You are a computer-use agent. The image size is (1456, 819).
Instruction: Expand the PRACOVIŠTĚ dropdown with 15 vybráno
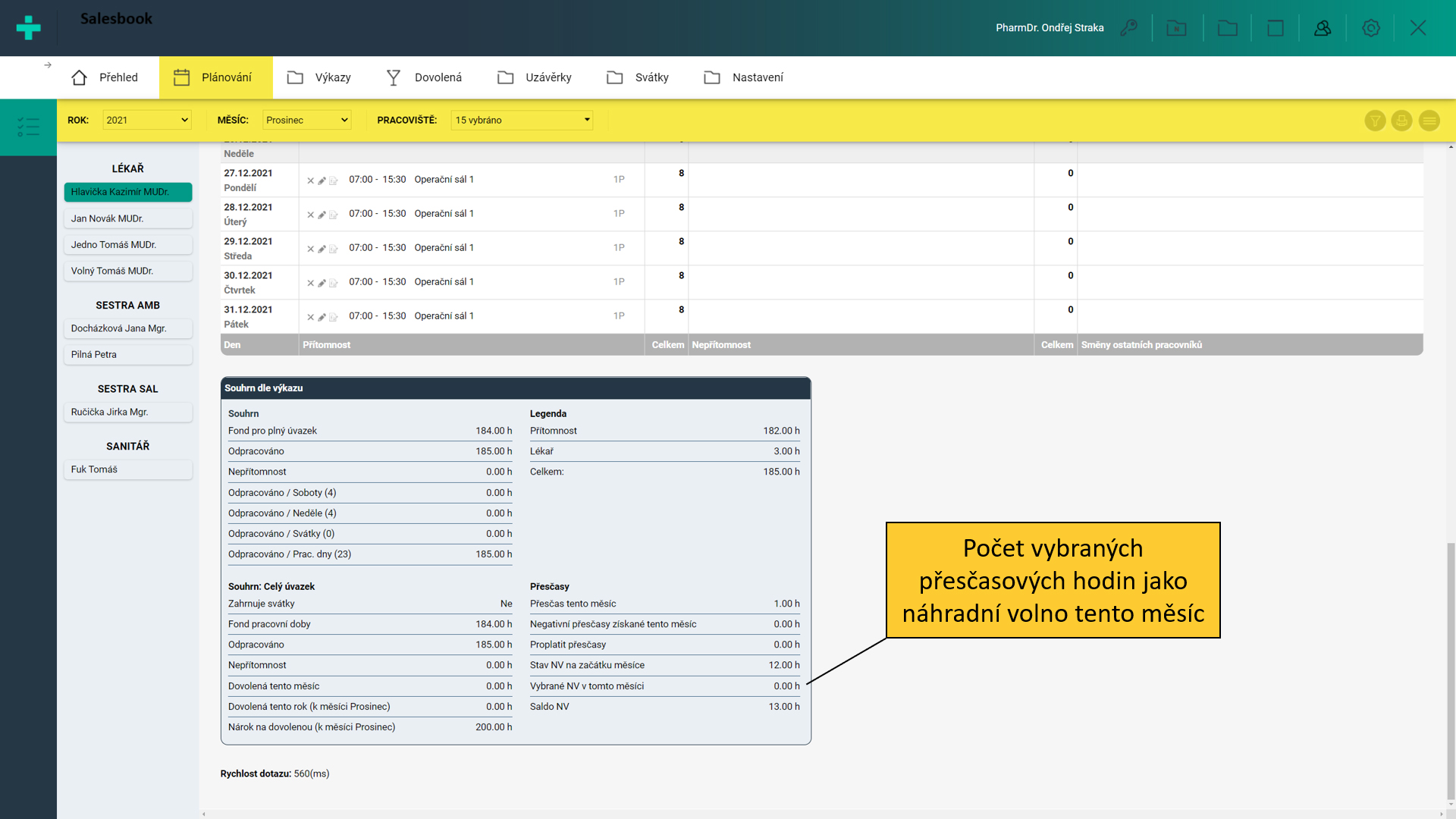(x=522, y=120)
